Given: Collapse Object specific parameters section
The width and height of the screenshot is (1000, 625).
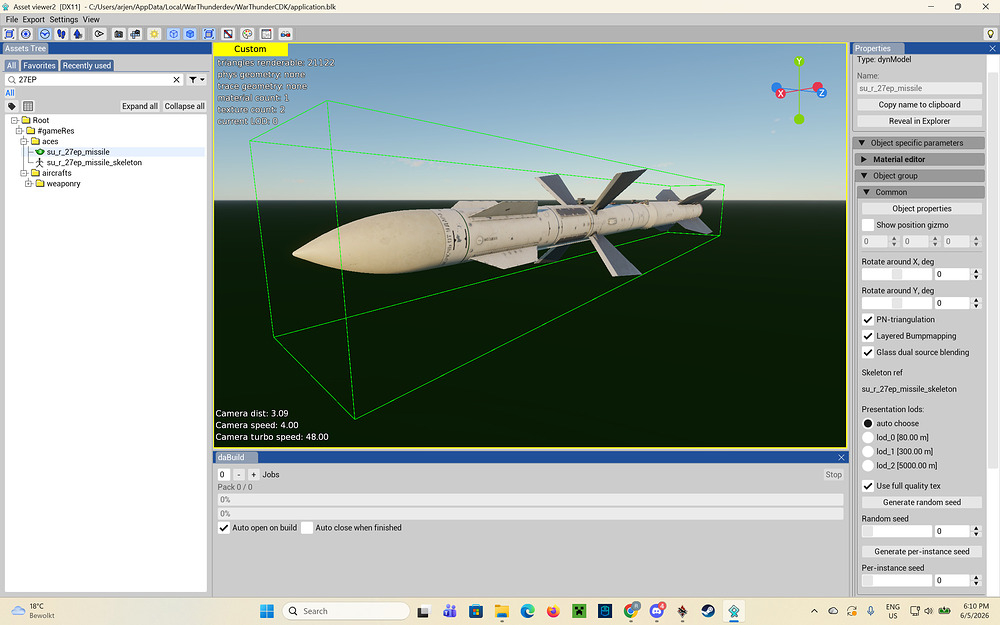Looking at the screenshot, I should pyautogui.click(x=919, y=143).
